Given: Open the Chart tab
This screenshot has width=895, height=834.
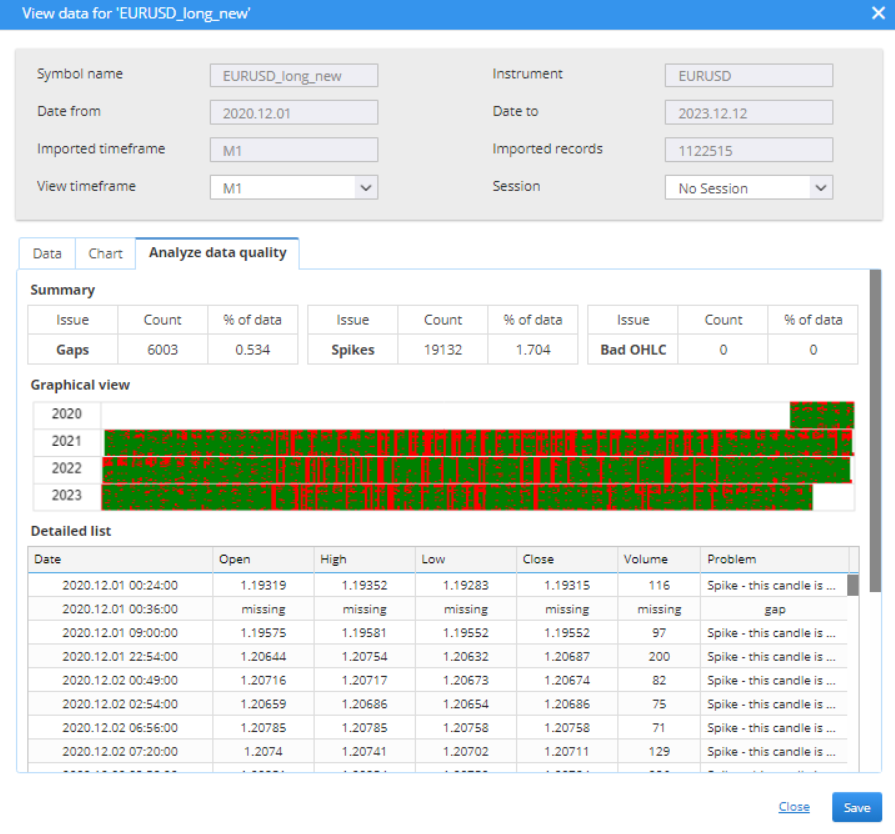Looking at the screenshot, I should coord(105,254).
